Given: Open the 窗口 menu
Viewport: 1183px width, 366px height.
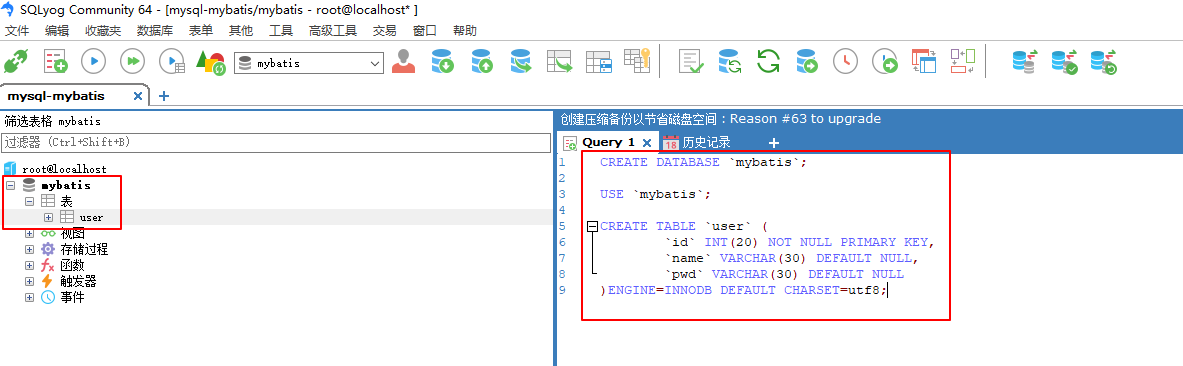Looking at the screenshot, I should (425, 31).
